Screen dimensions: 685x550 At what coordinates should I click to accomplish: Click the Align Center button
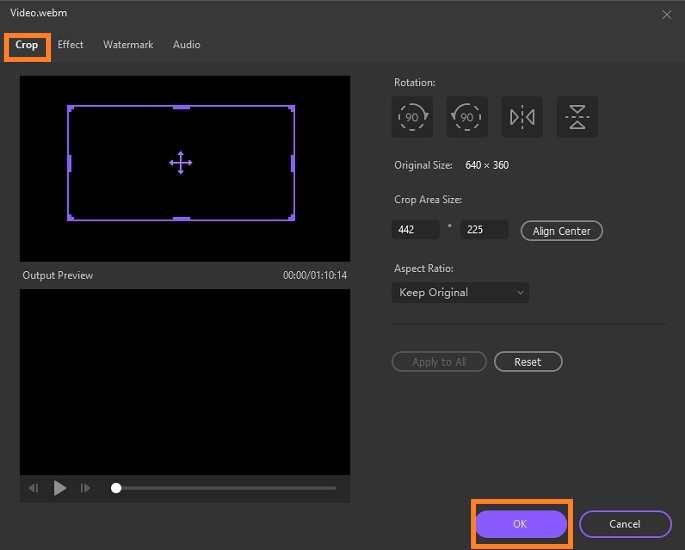click(561, 231)
